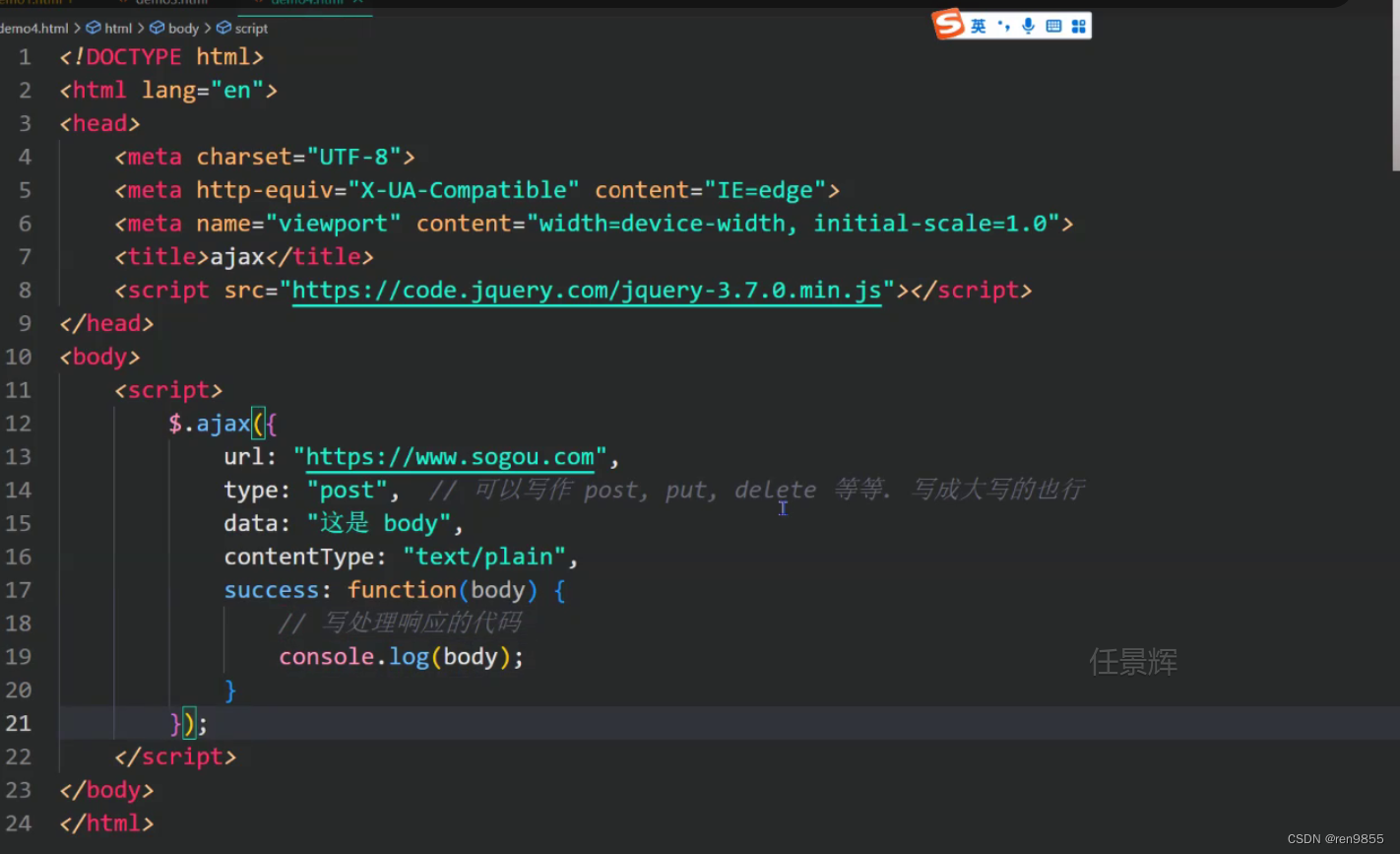Click the Chinese comment on line 18
Viewport: 1400px width, 854px height.
tap(400, 623)
